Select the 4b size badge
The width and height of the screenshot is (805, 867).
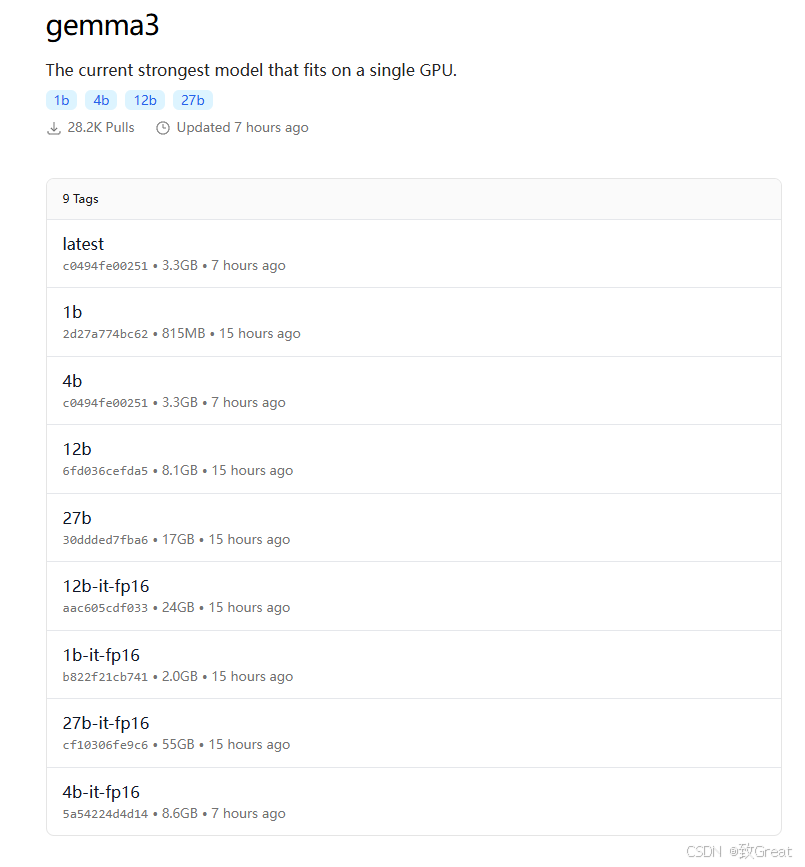[x=101, y=100]
